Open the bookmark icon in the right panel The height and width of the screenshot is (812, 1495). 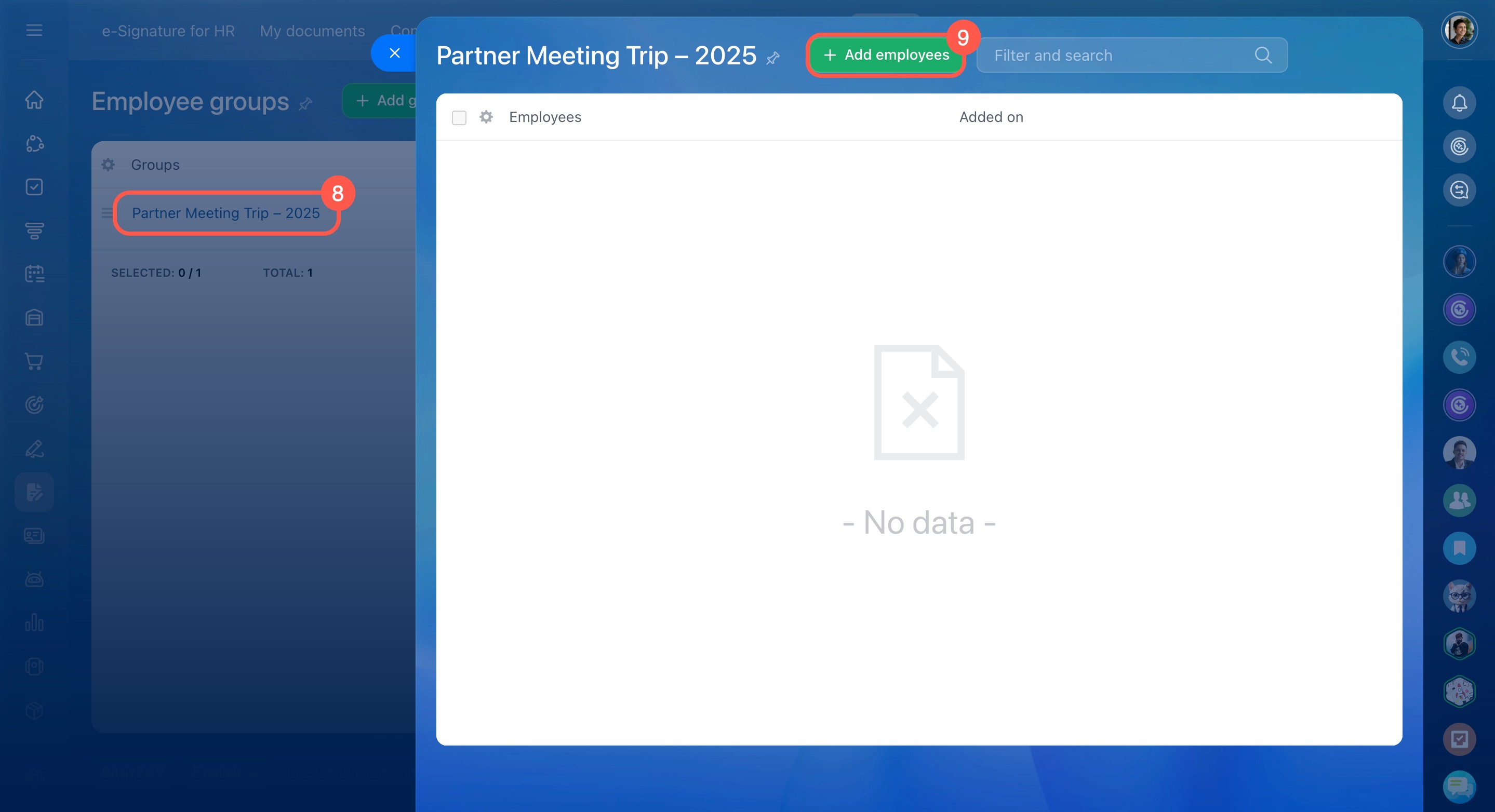(1459, 548)
